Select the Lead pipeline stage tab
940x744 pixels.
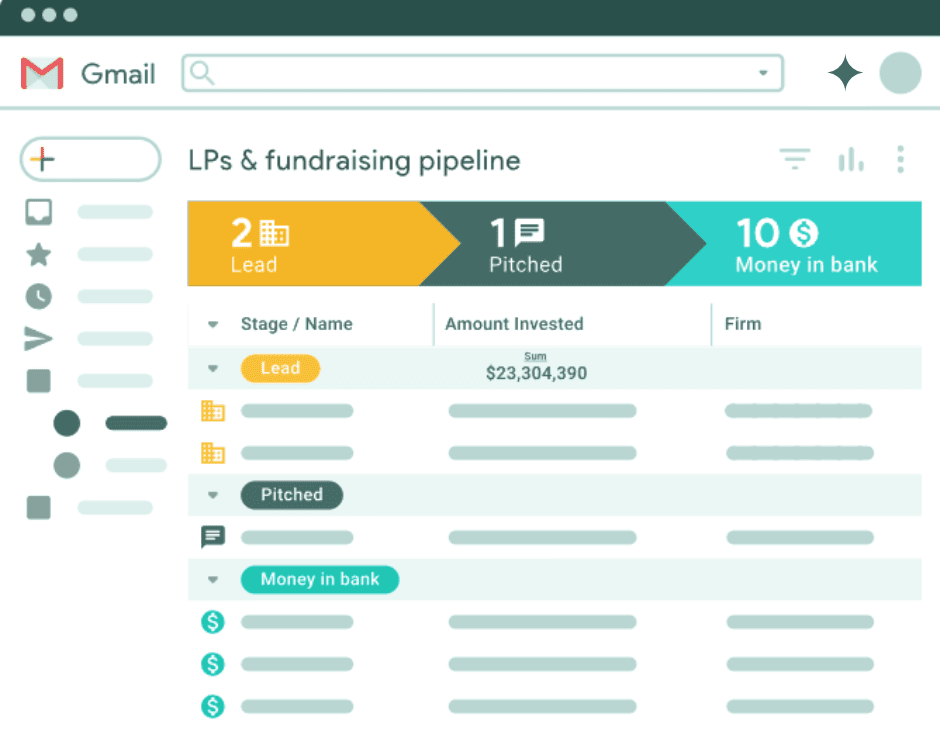coord(300,244)
